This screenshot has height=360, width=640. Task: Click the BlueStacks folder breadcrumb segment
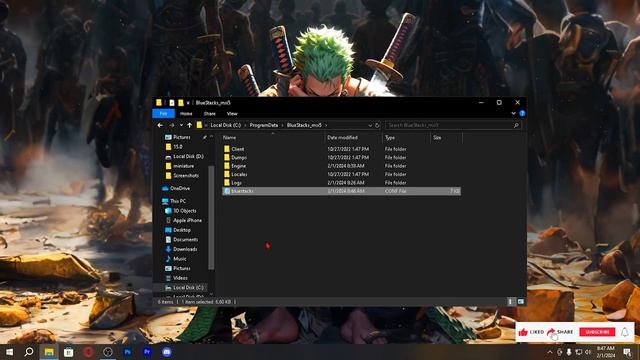coord(304,125)
